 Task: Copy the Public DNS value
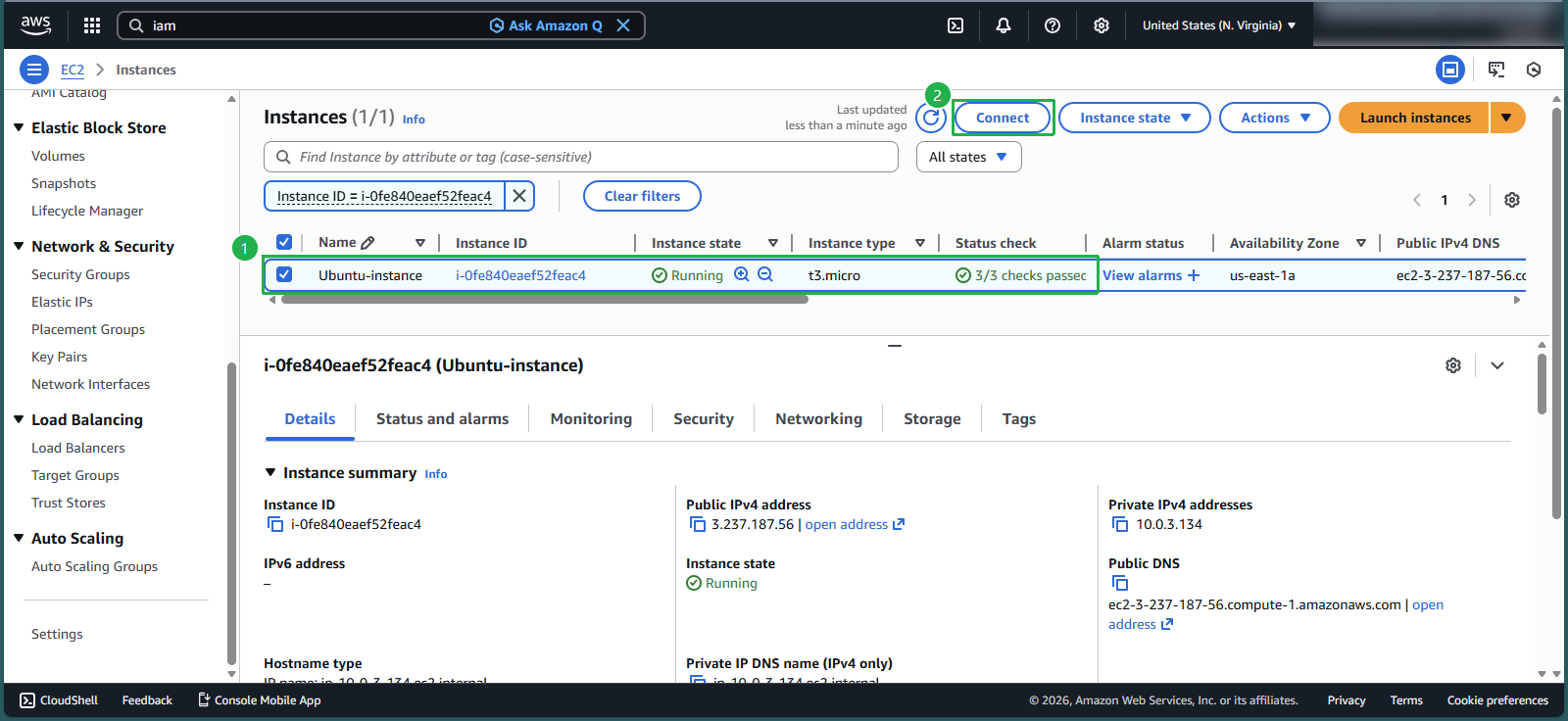[x=1120, y=583]
